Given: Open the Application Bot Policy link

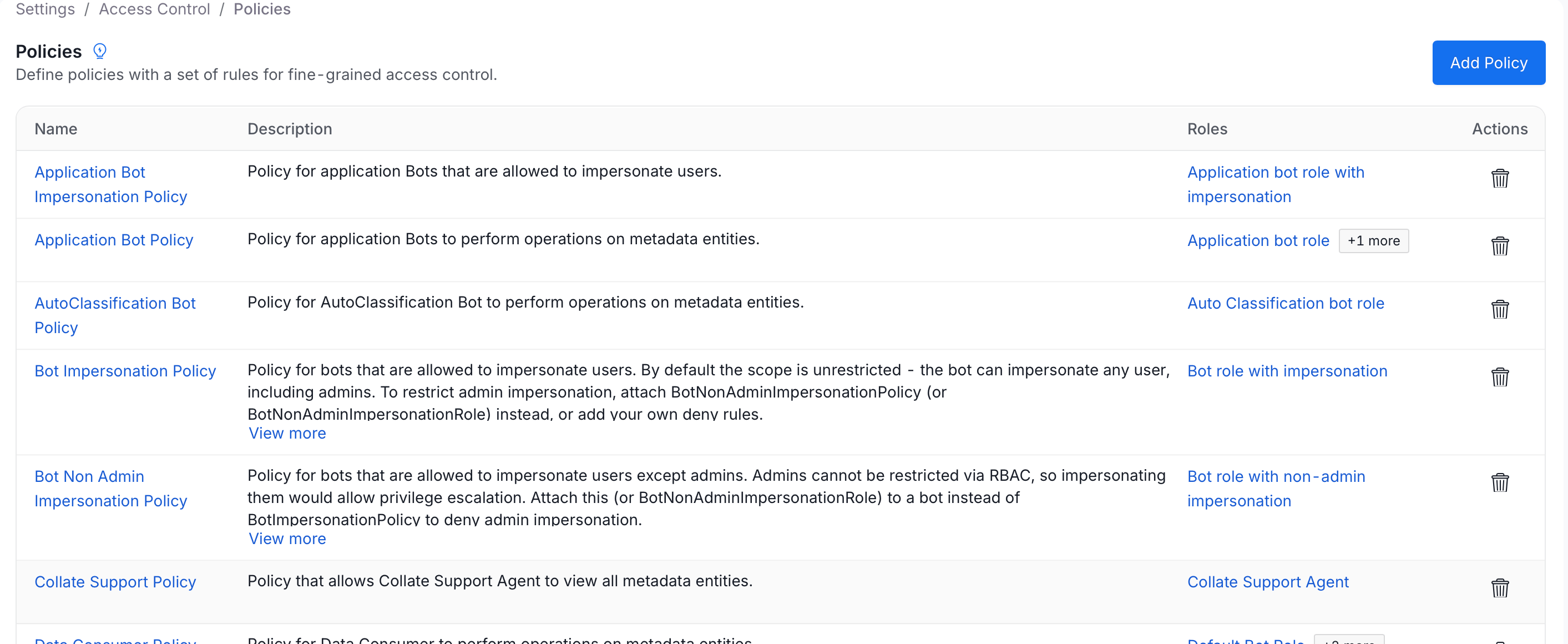Looking at the screenshot, I should pyautogui.click(x=114, y=240).
